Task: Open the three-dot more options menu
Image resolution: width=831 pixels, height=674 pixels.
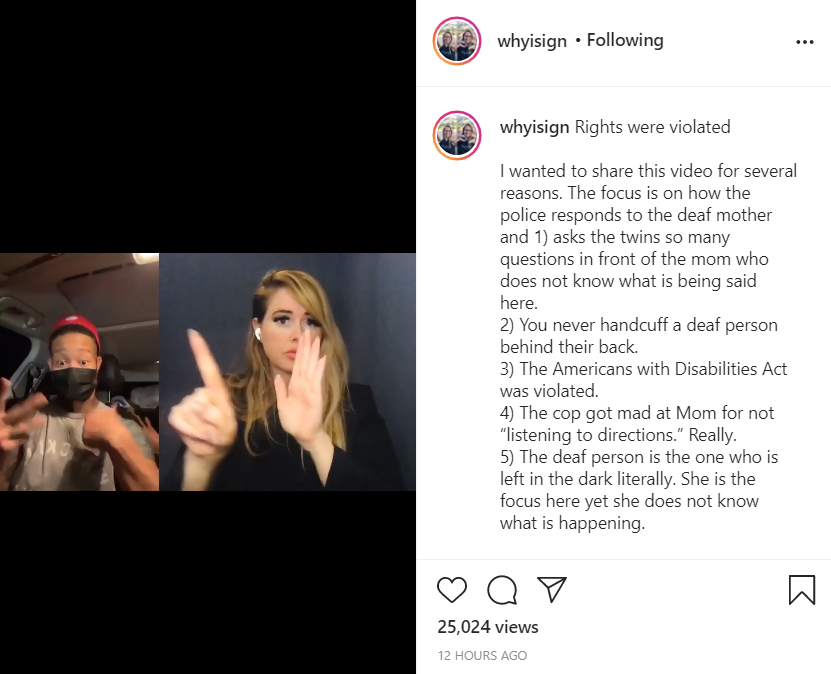Action: coord(805,42)
